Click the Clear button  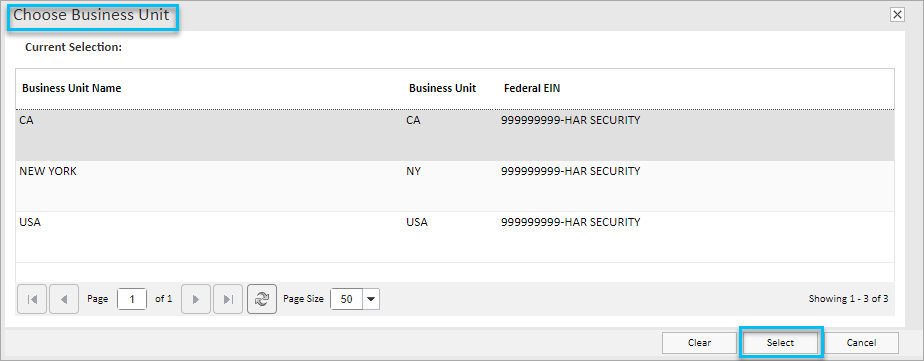pos(699,343)
